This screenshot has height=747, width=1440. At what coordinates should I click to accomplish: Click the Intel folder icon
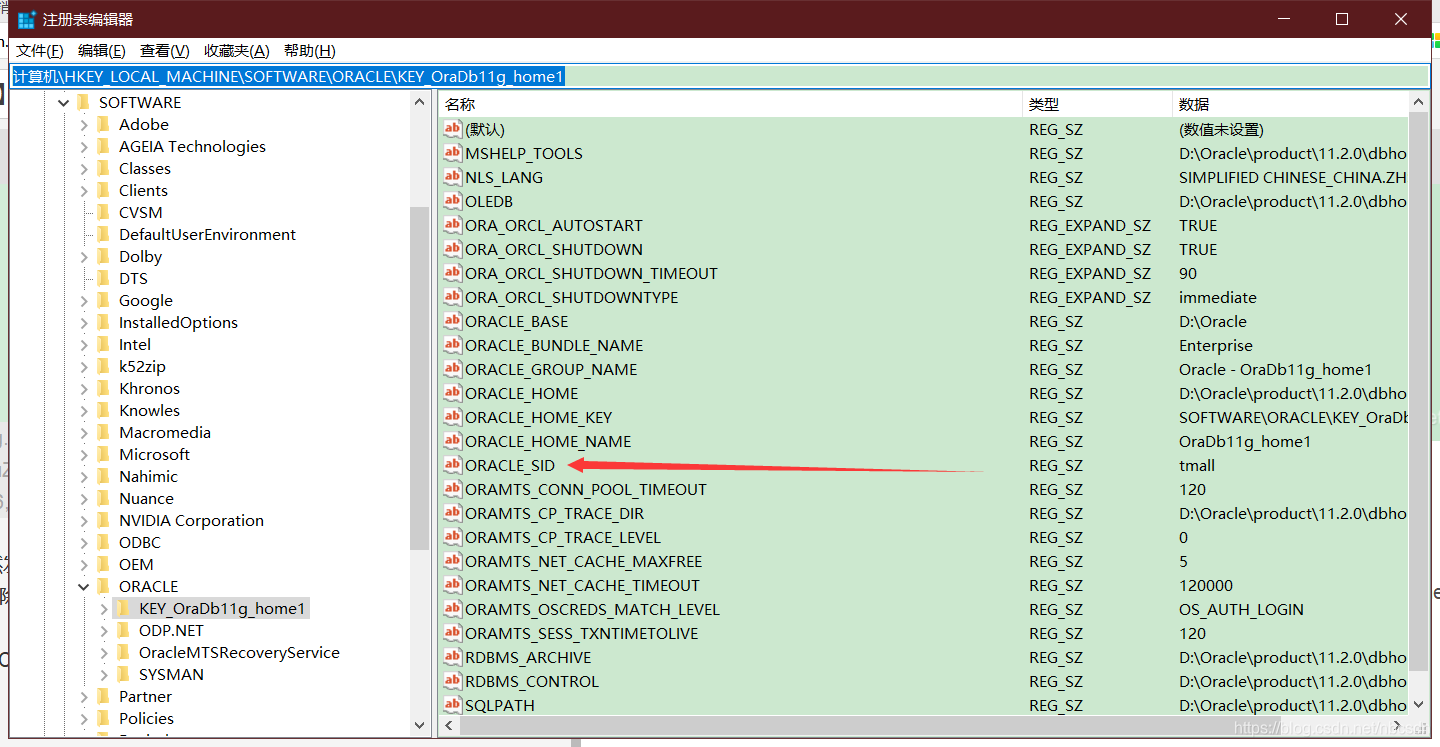point(103,344)
